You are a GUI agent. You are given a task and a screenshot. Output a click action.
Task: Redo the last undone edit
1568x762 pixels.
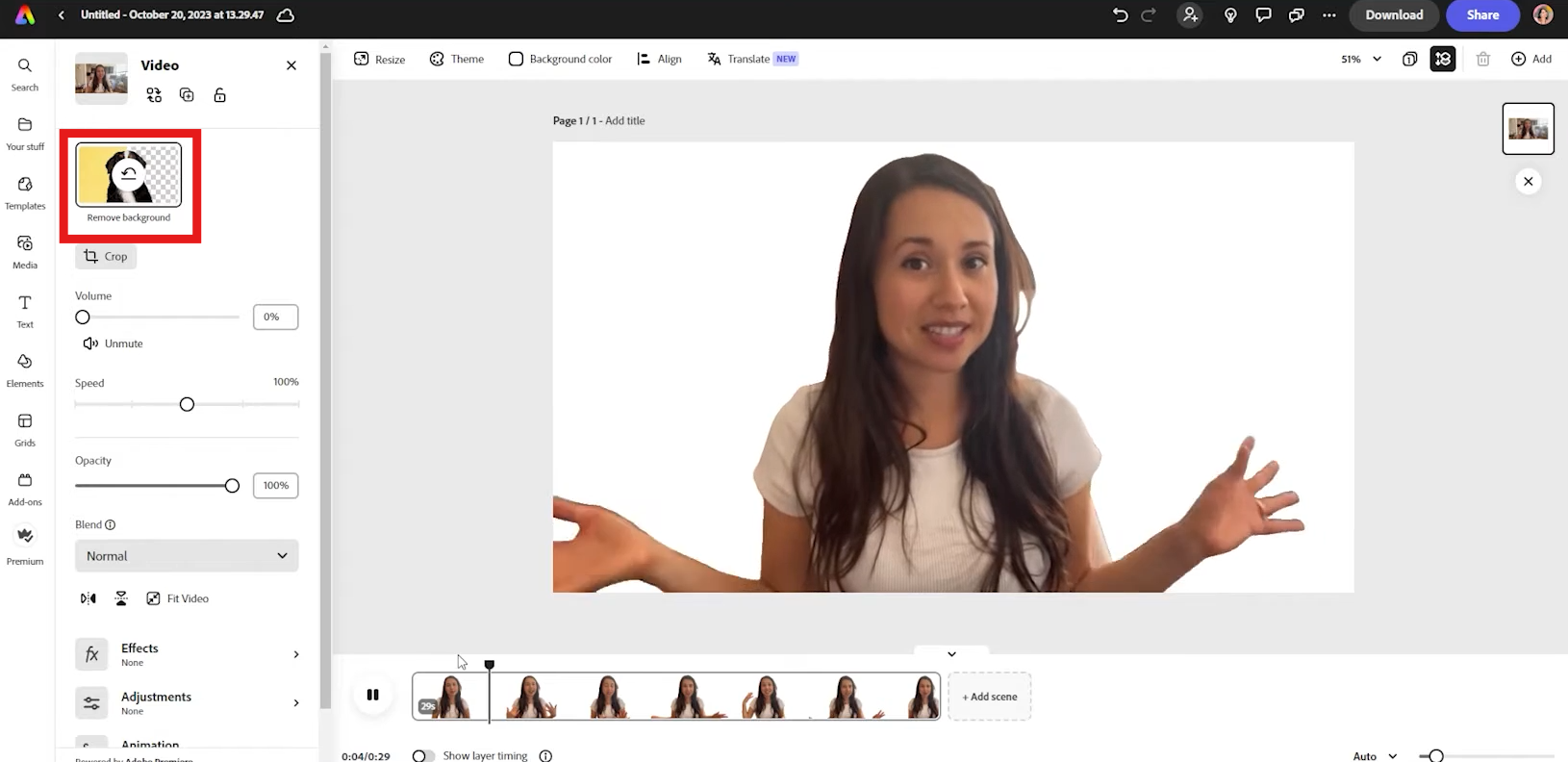1149,15
